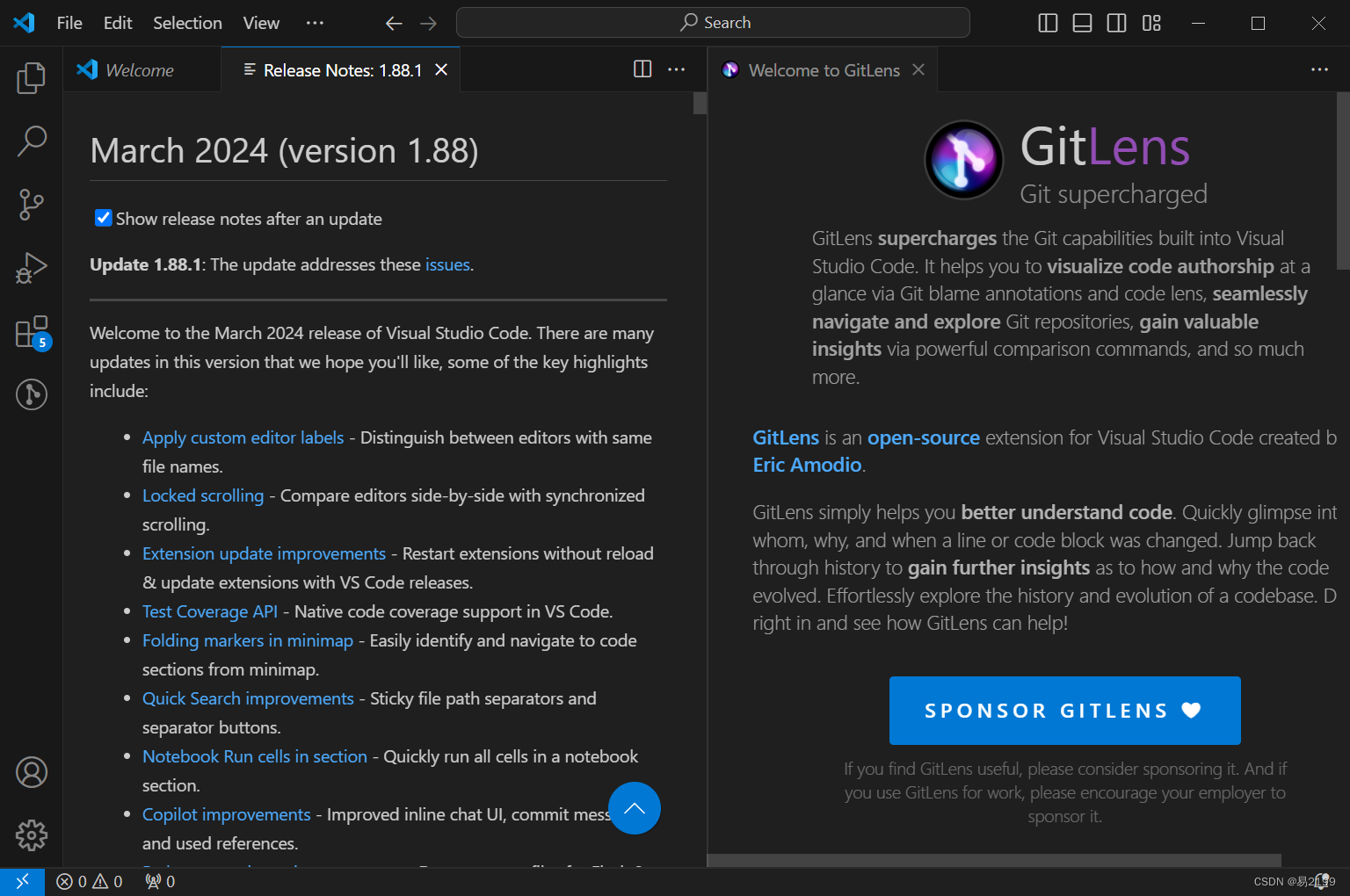The width and height of the screenshot is (1350, 896).
Task: Open the File menu
Action: [x=69, y=23]
